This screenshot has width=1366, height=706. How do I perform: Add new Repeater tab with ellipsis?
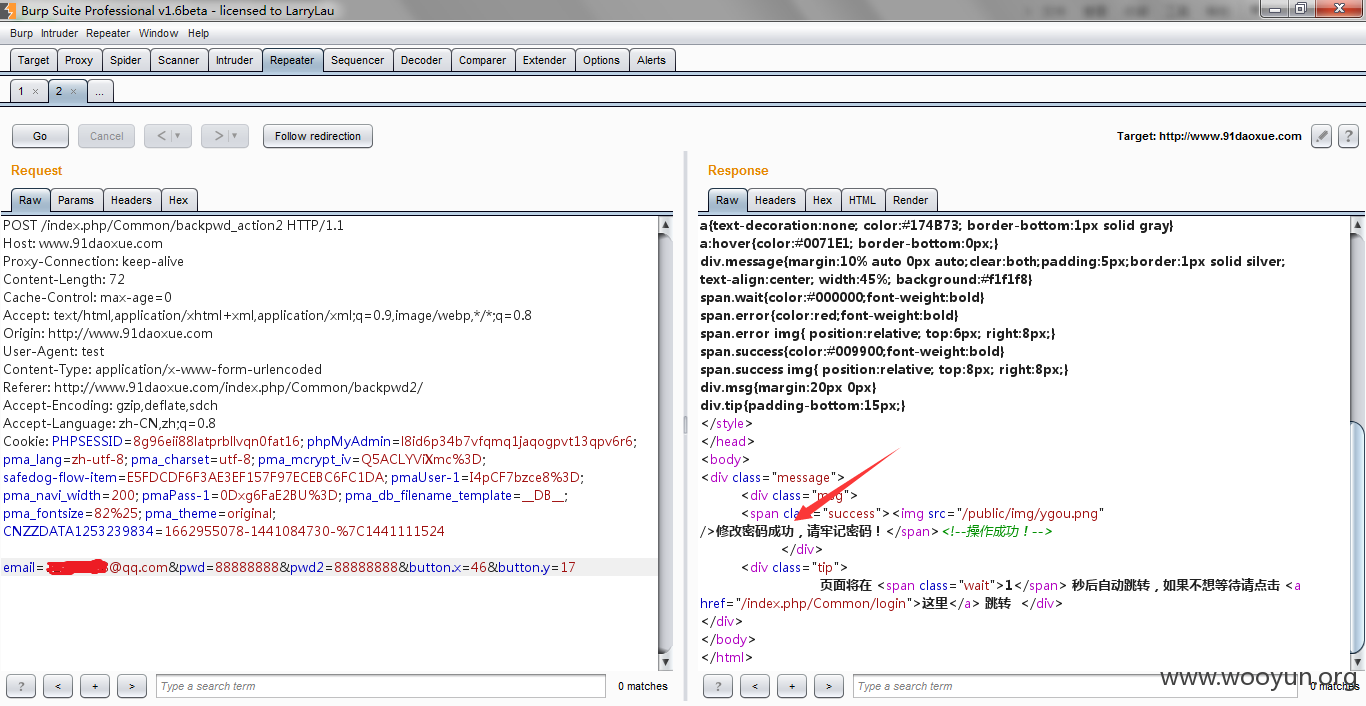pos(100,91)
